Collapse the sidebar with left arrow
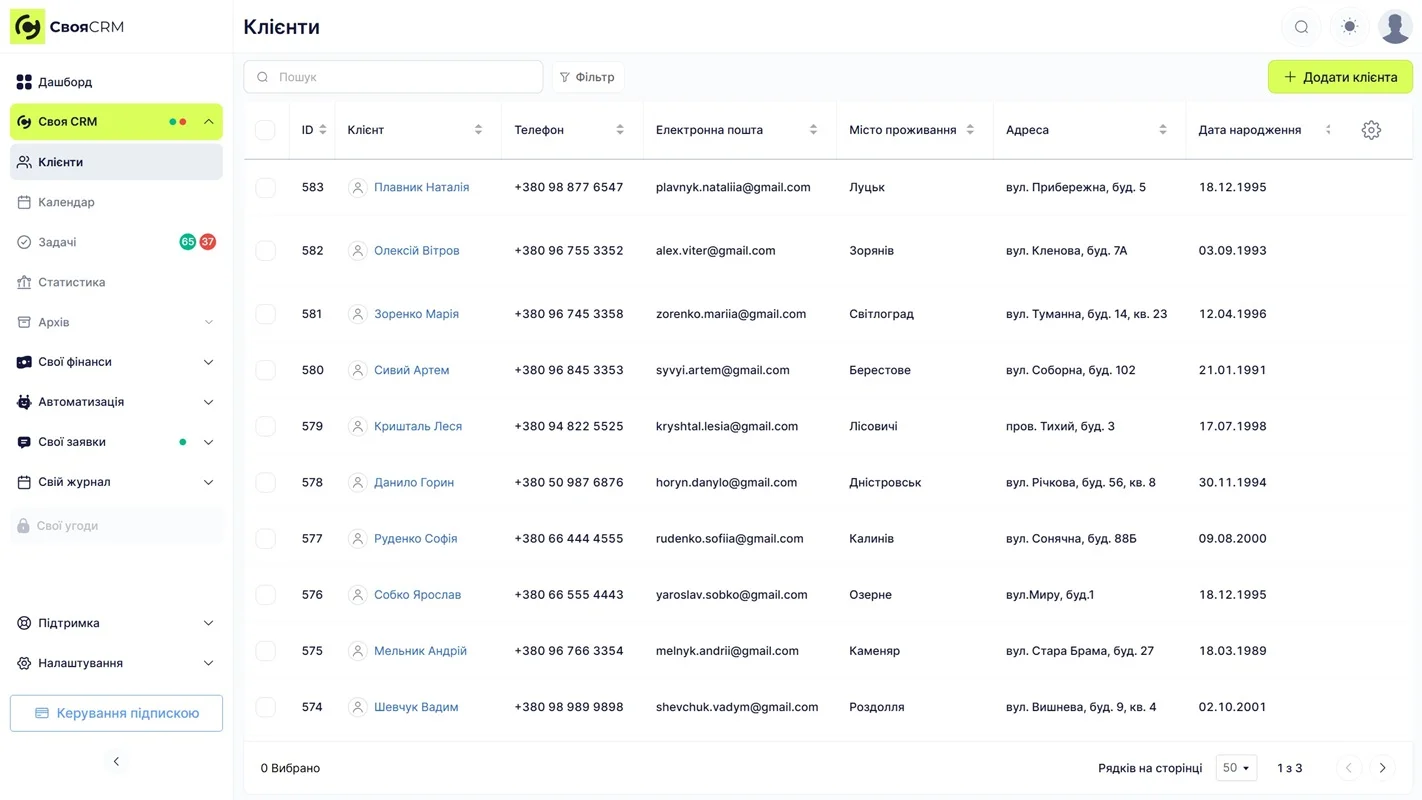 pos(116,762)
